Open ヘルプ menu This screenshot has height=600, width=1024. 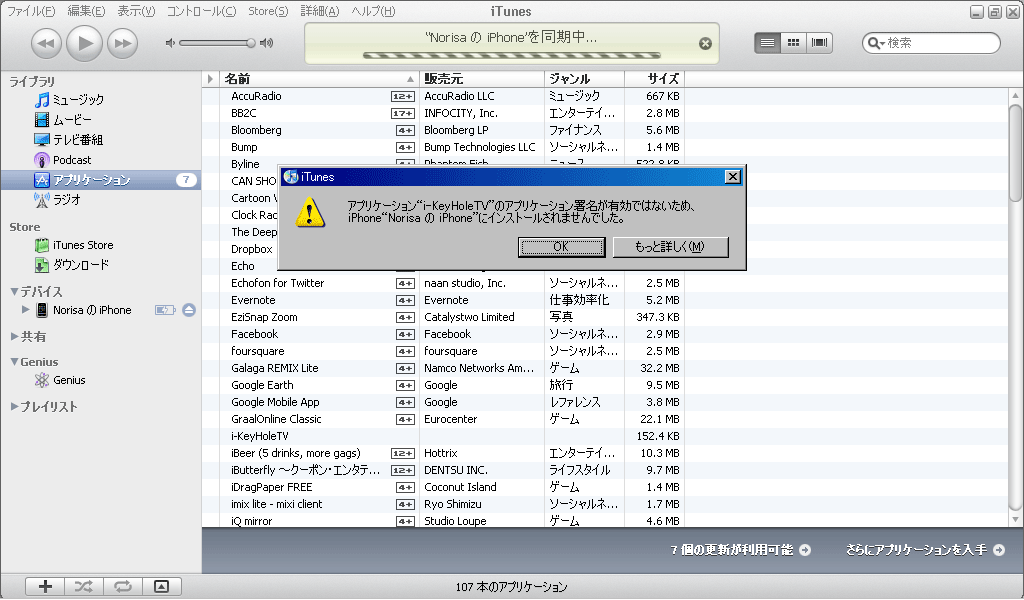[x=373, y=11]
